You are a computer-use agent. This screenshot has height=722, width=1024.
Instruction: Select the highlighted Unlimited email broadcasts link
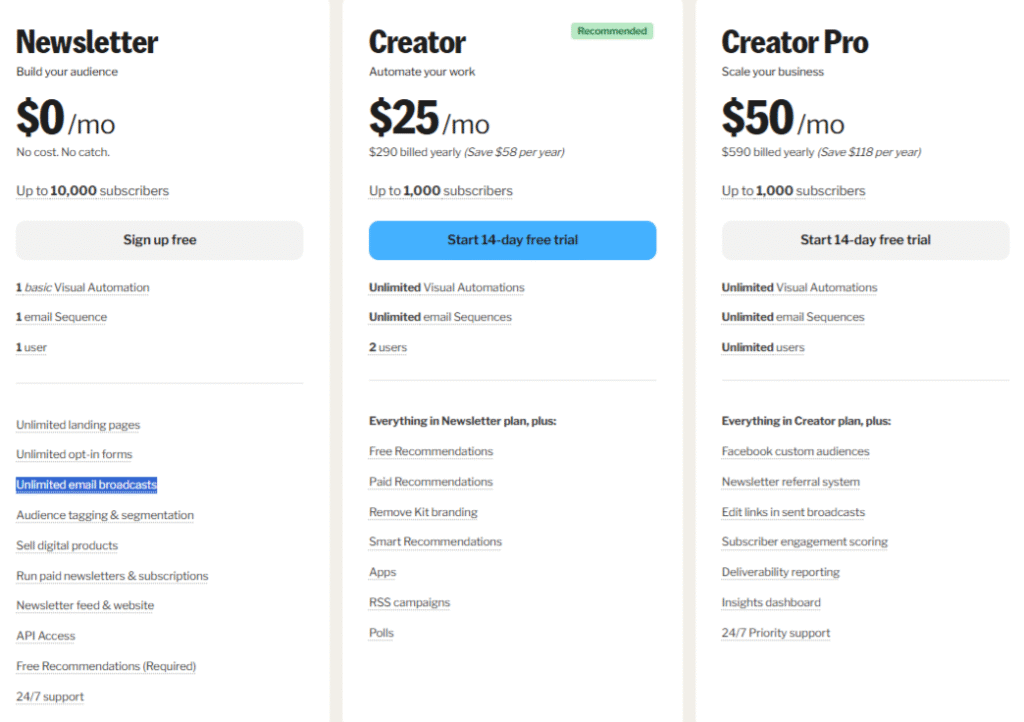[87, 484]
